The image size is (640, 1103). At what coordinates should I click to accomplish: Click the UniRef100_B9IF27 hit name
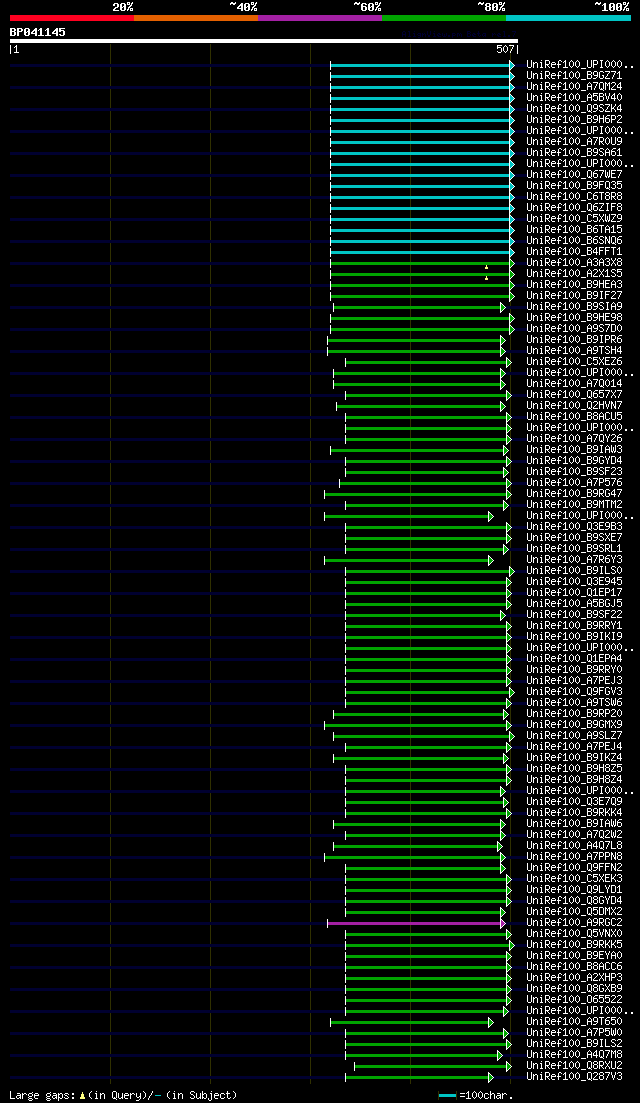coord(574,295)
